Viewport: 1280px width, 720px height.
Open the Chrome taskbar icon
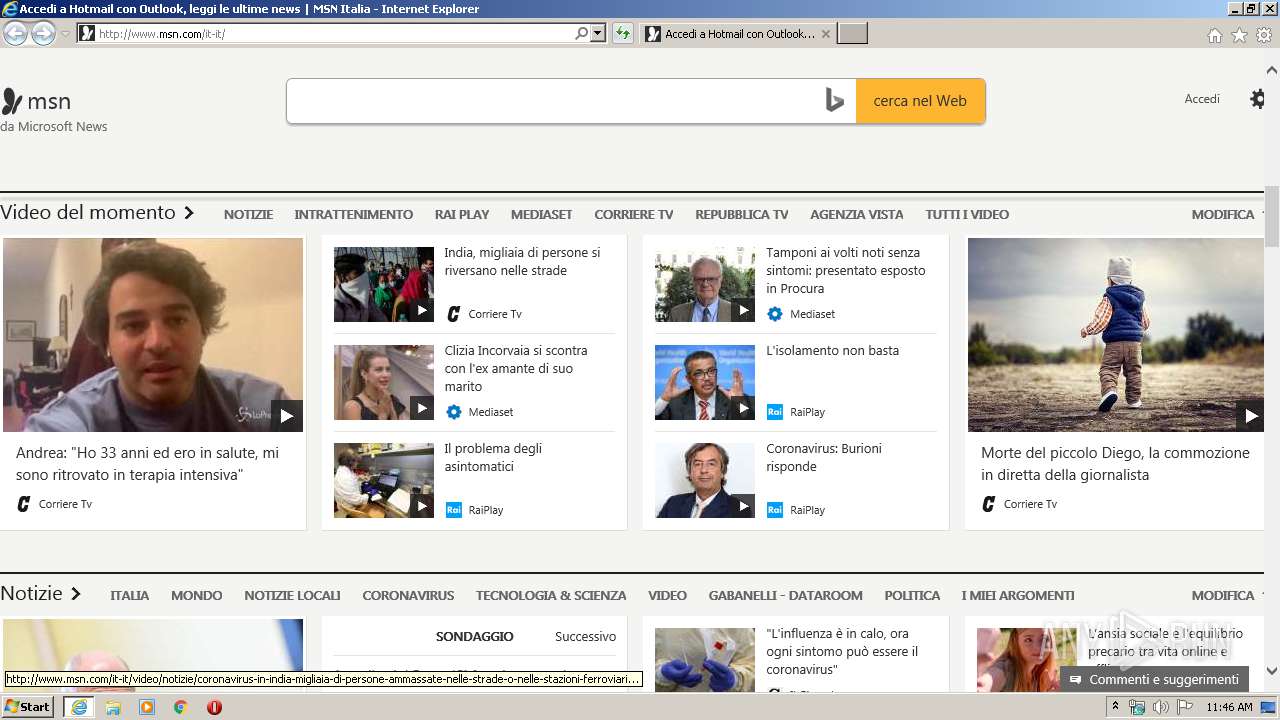click(x=180, y=707)
